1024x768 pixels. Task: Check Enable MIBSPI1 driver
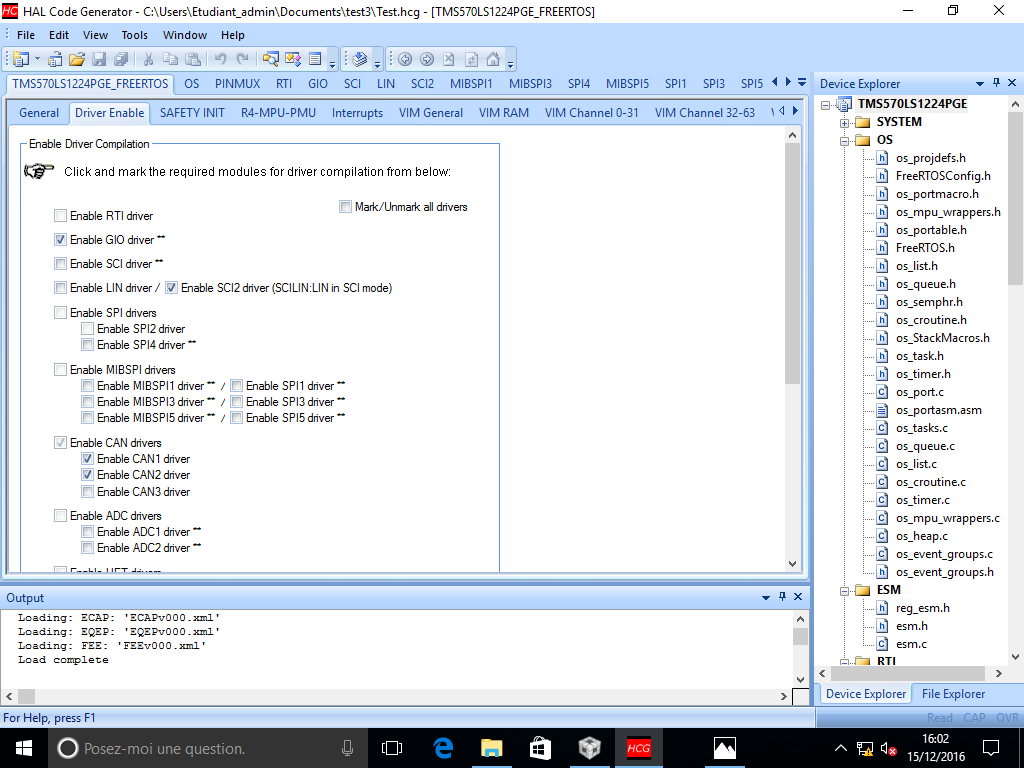88,386
